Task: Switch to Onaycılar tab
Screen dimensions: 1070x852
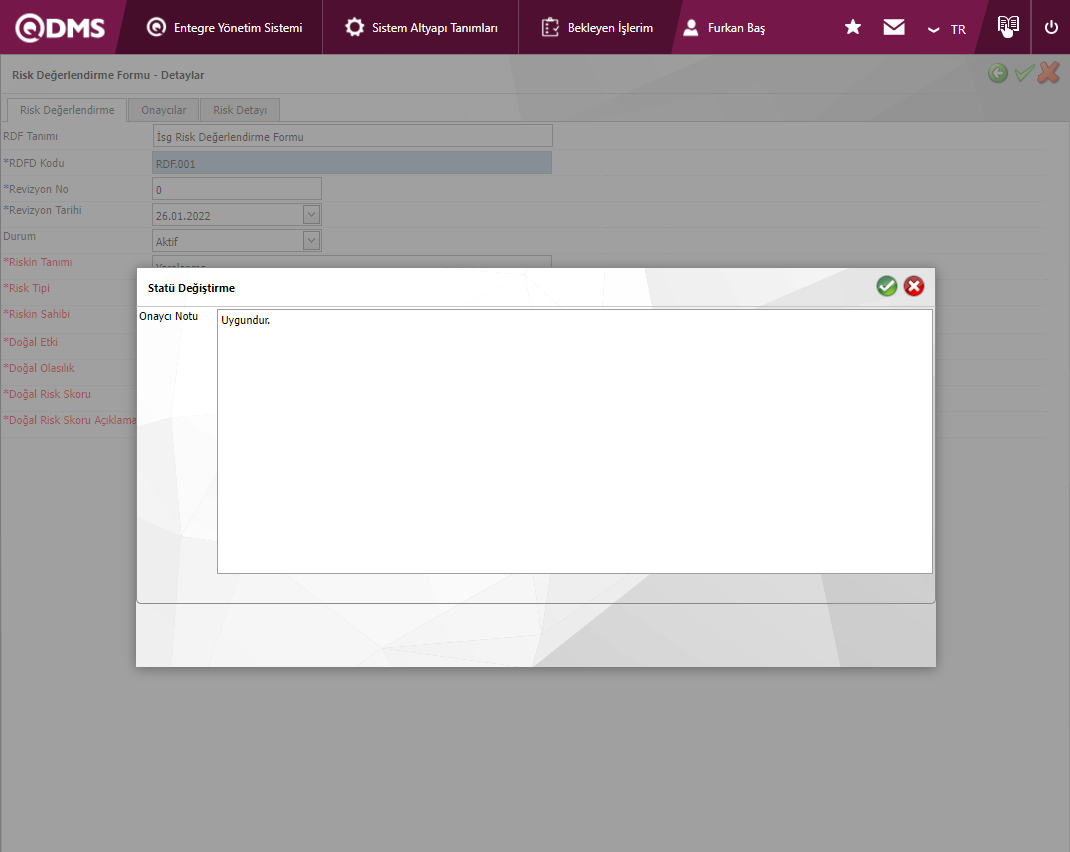Action: [x=164, y=110]
